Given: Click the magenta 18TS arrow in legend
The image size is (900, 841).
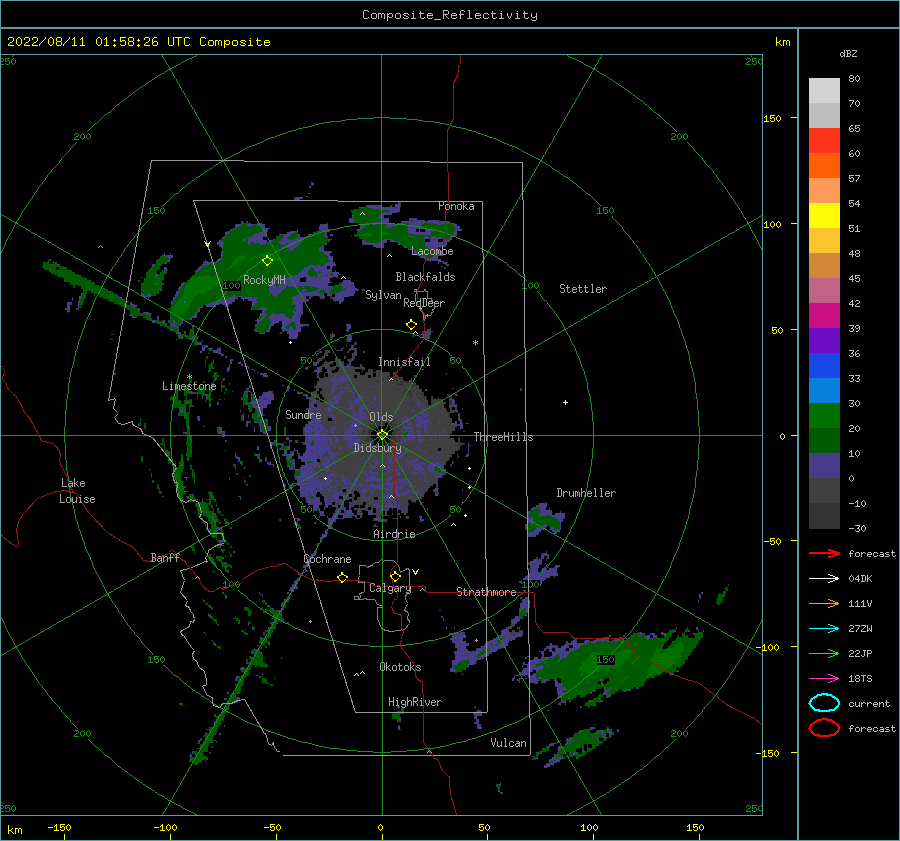Looking at the screenshot, I should pos(824,679).
